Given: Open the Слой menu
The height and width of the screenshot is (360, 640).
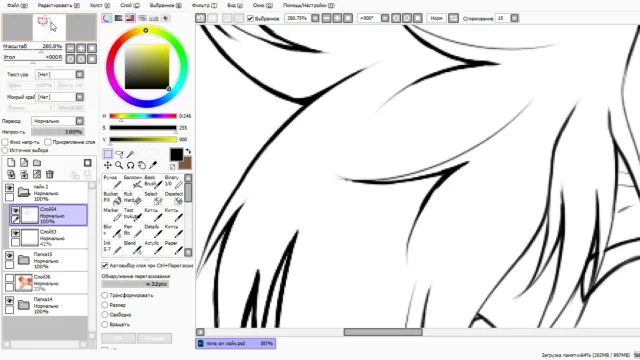Looking at the screenshot, I should (x=130, y=5).
